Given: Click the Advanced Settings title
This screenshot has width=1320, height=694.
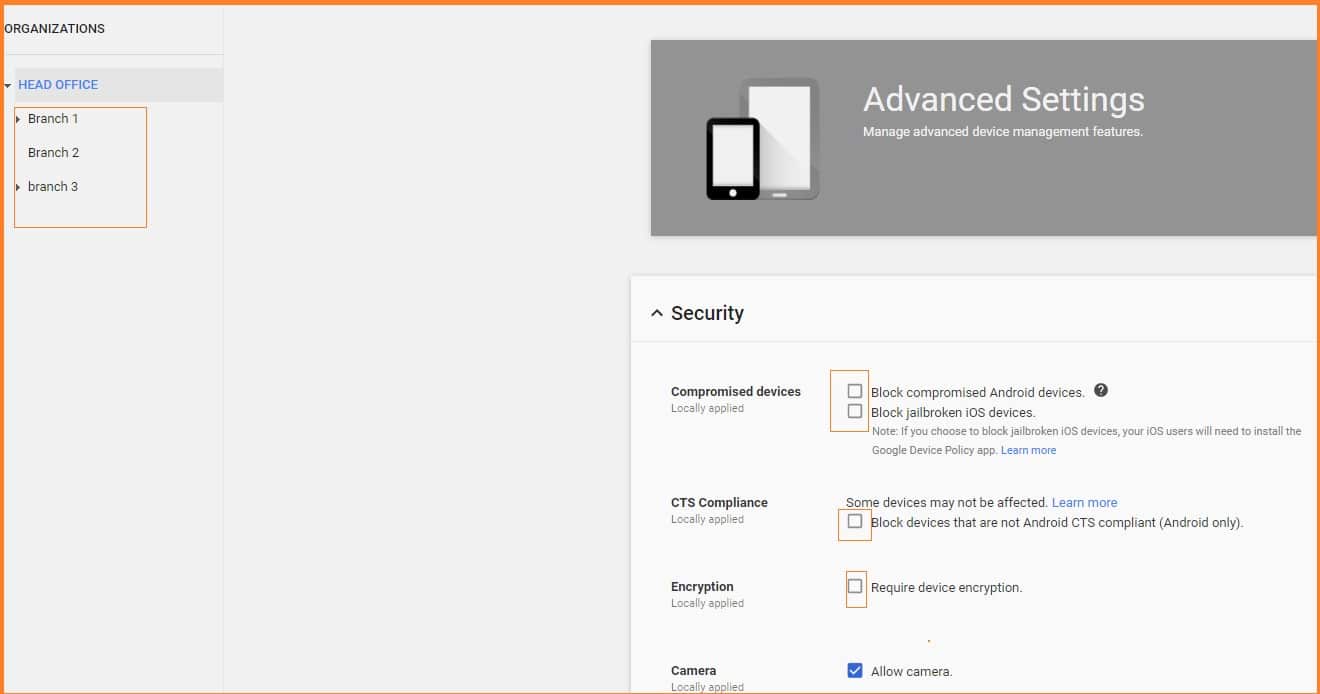Looking at the screenshot, I should click(x=1003, y=100).
